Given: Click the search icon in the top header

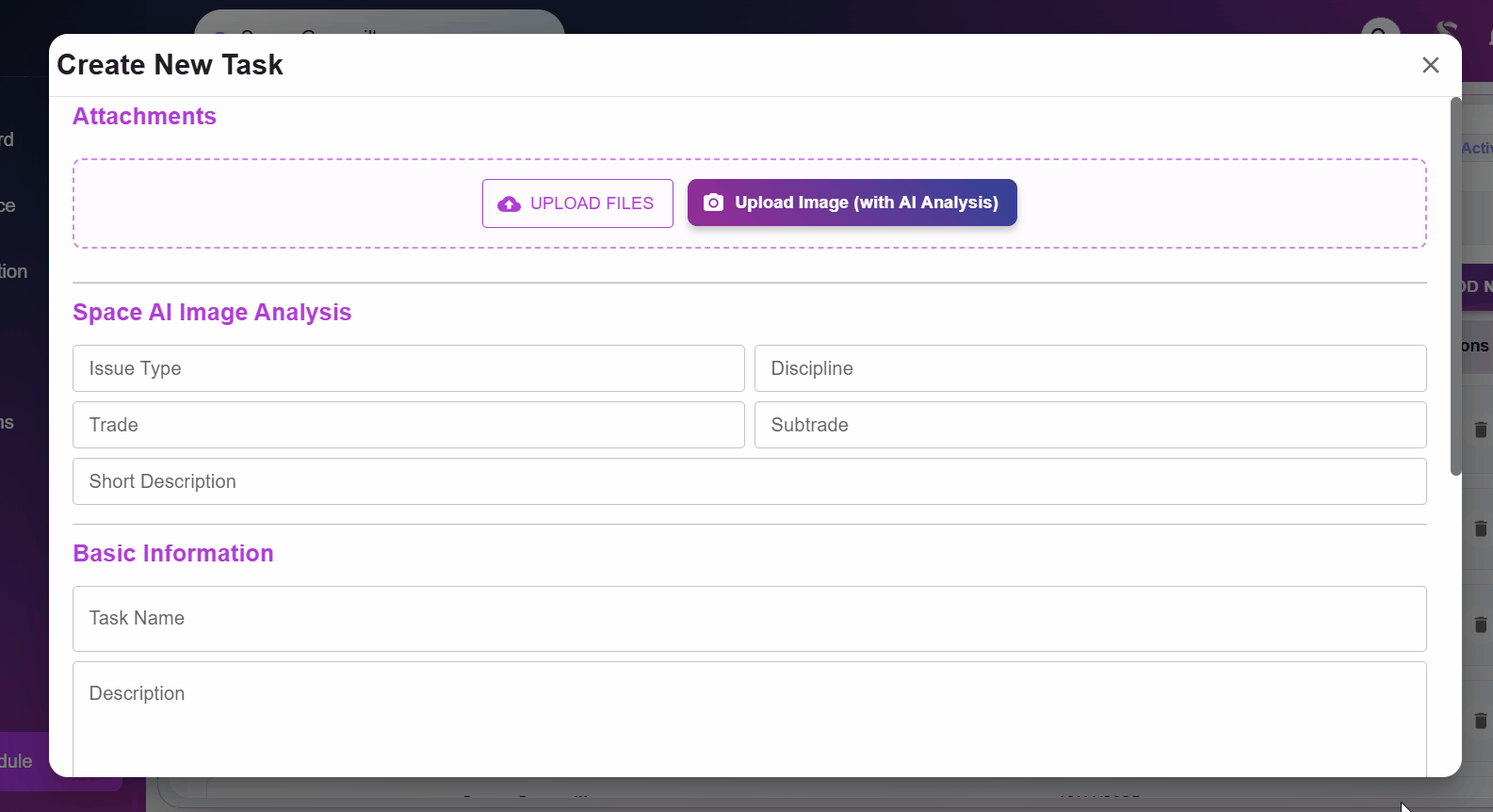Looking at the screenshot, I should click(1379, 29).
